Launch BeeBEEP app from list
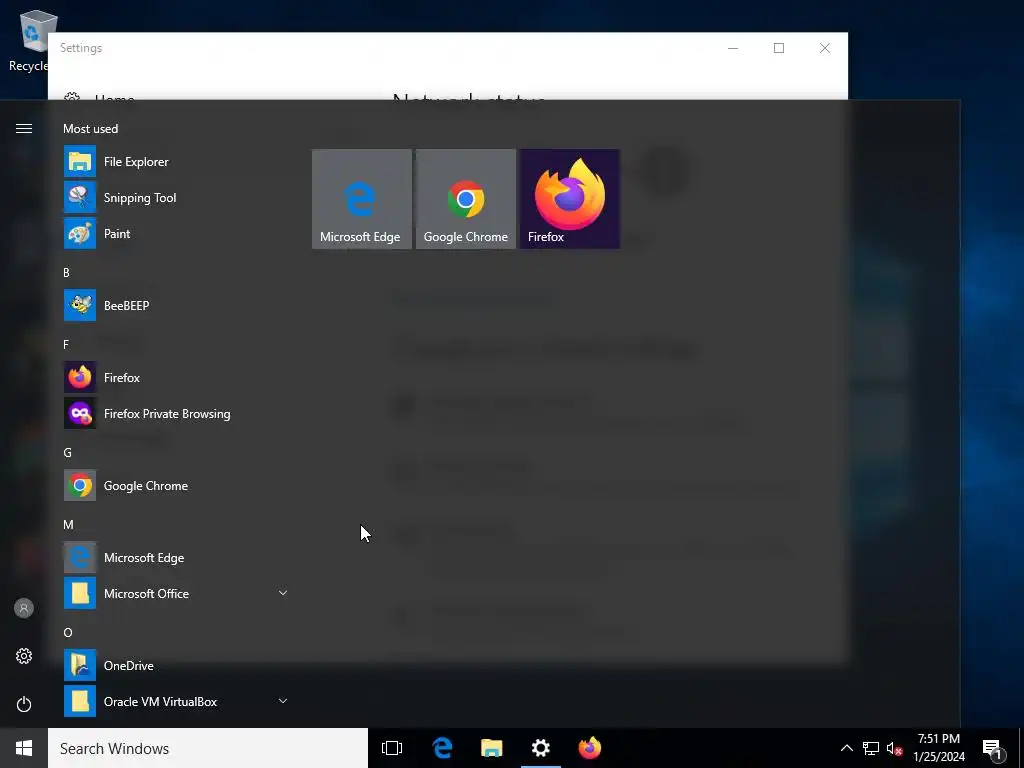This screenshot has width=1024, height=768. click(176, 305)
